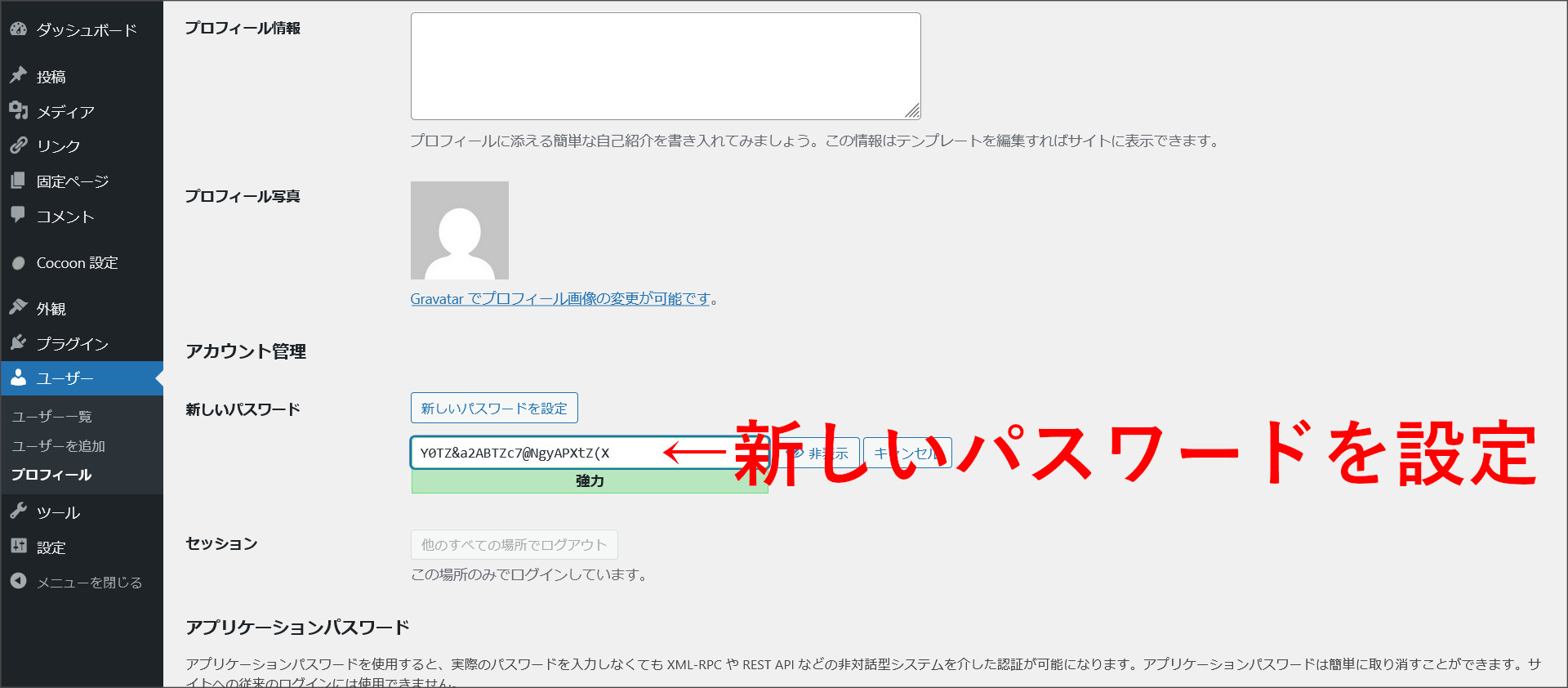Open the ツール menu label
The image size is (1568, 688).
58,513
